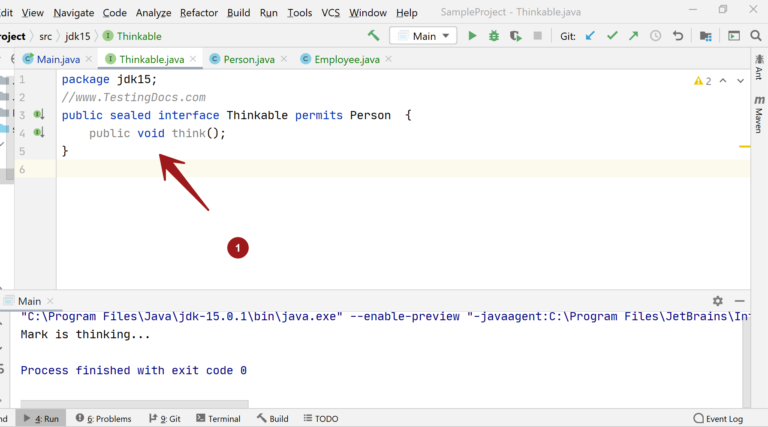The width and height of the screenshot is (768, 427).
Task: Open the Window menu
Action: tap(368, 12)
